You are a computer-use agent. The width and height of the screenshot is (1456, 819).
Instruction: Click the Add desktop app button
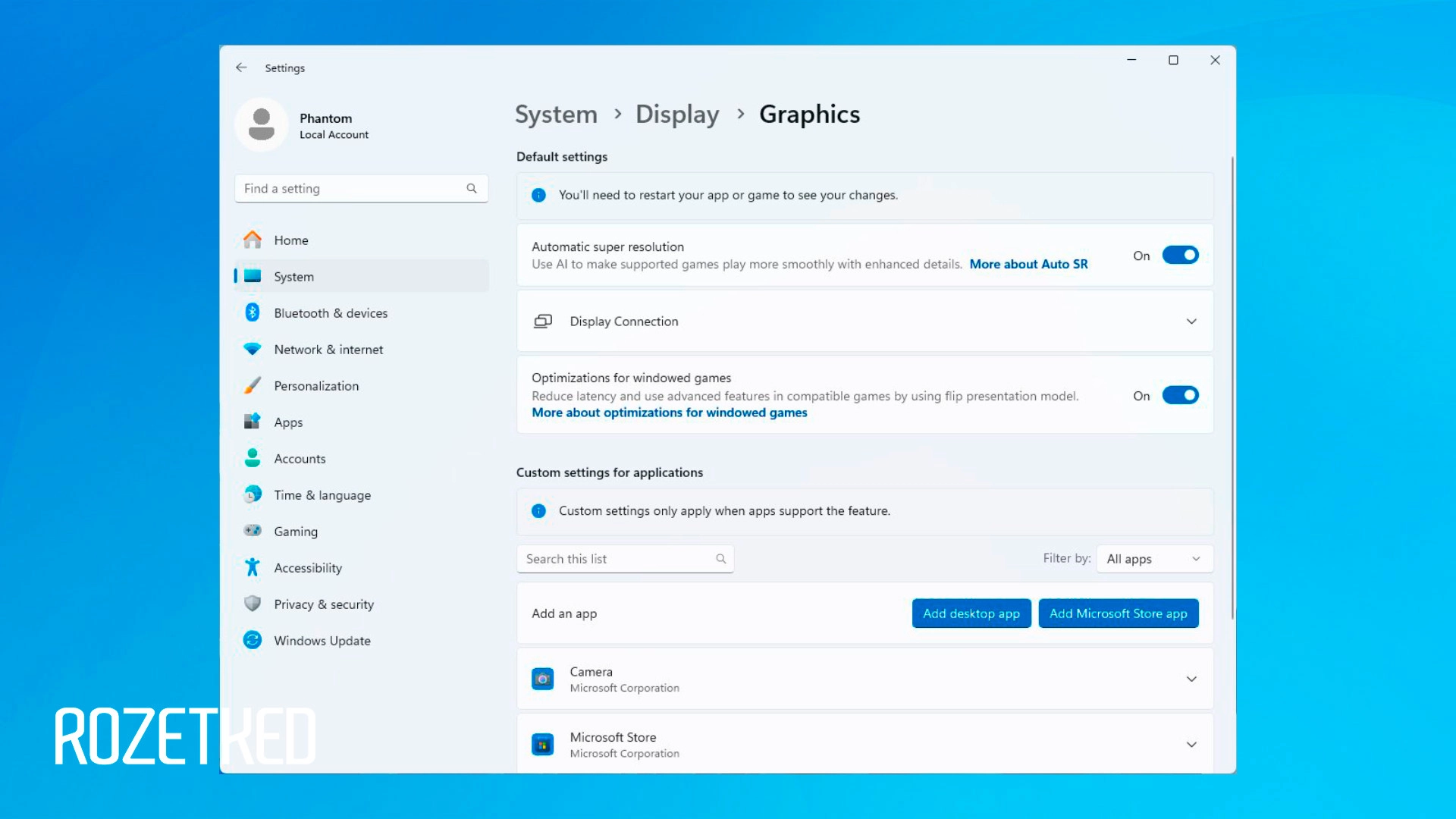click(x=971, y=613)
